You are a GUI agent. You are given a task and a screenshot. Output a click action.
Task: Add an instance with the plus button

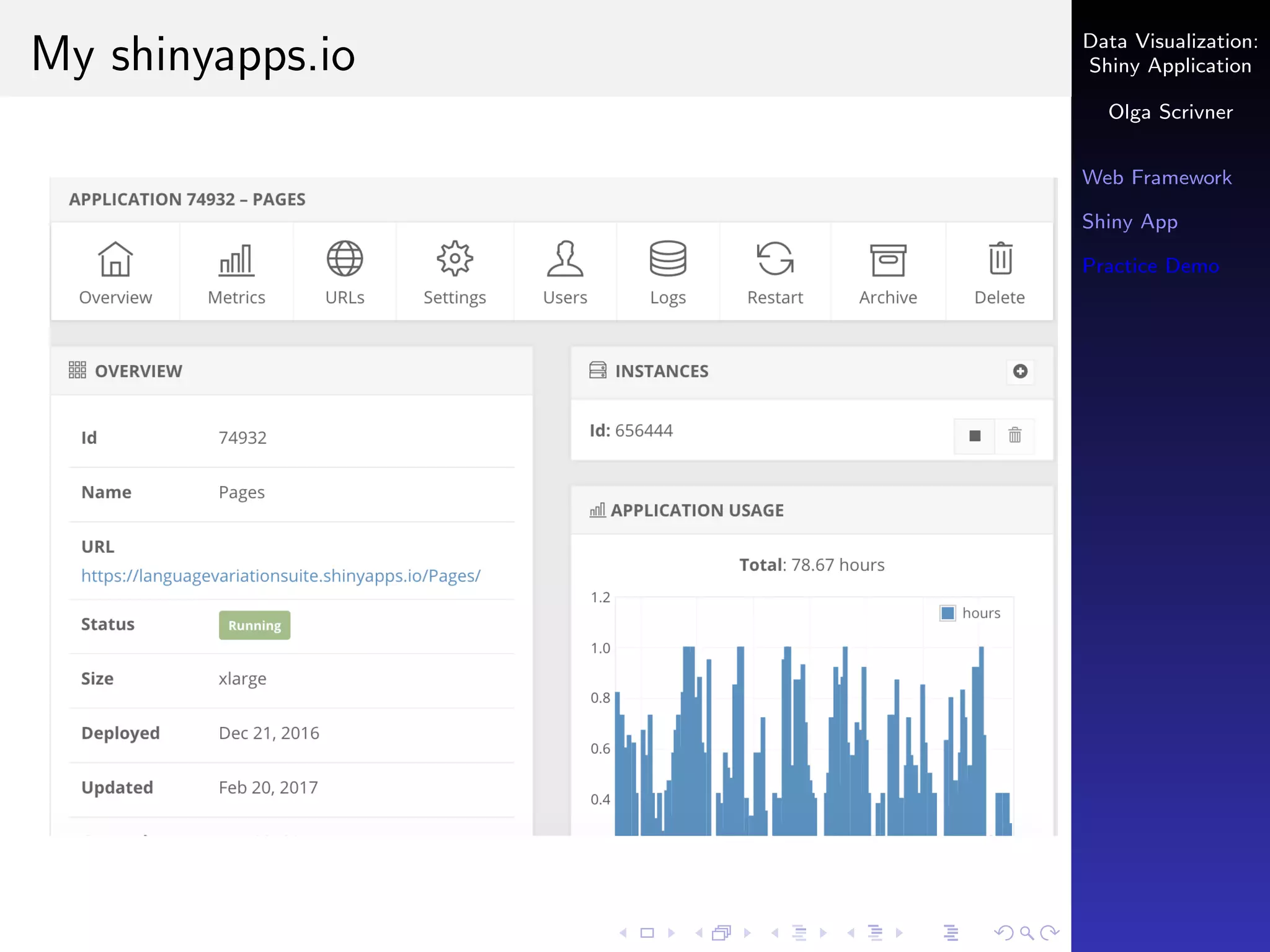[1020, 371]
